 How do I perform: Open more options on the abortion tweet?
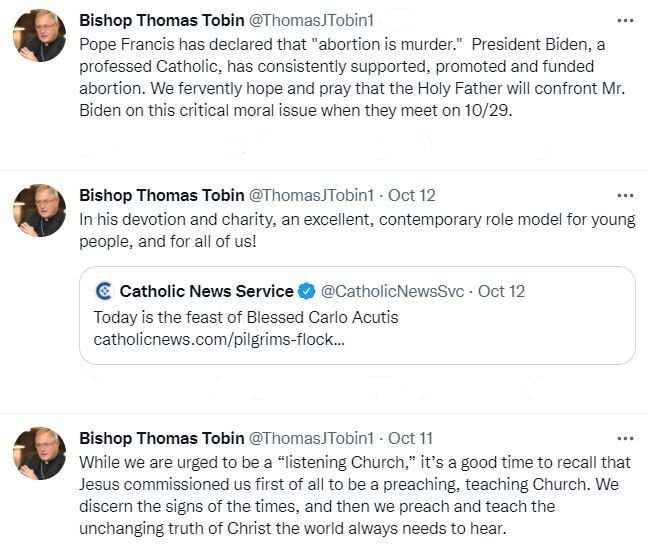(625, 20)
